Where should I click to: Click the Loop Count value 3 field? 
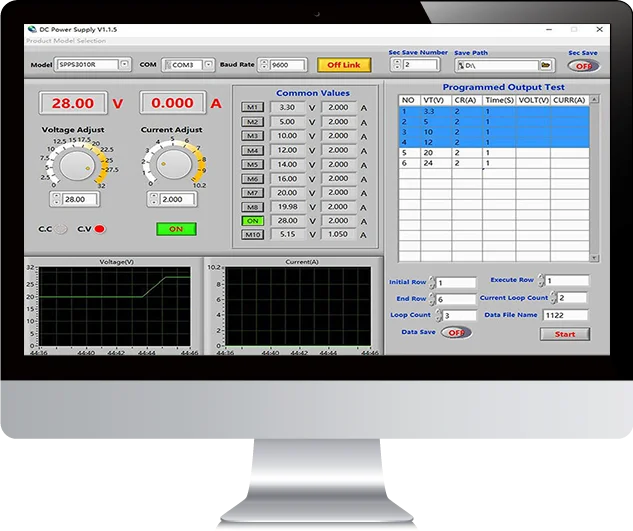coord(460,315)
